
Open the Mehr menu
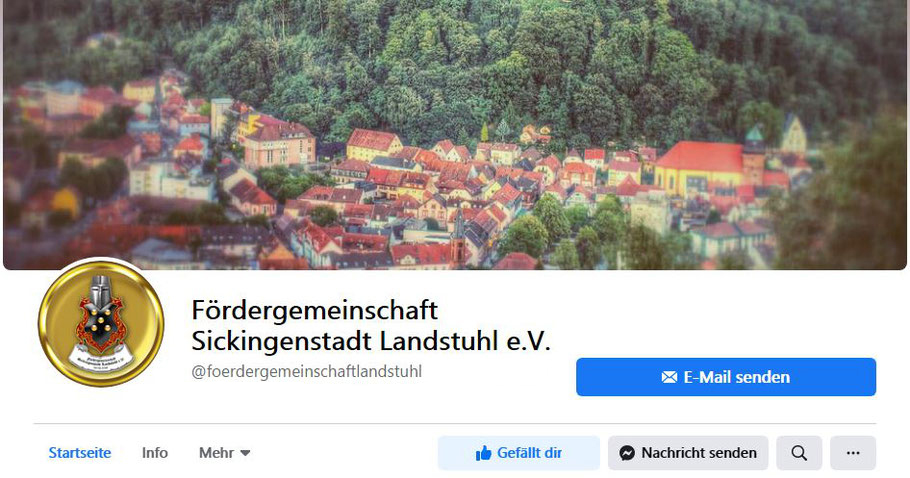[225, 453]
